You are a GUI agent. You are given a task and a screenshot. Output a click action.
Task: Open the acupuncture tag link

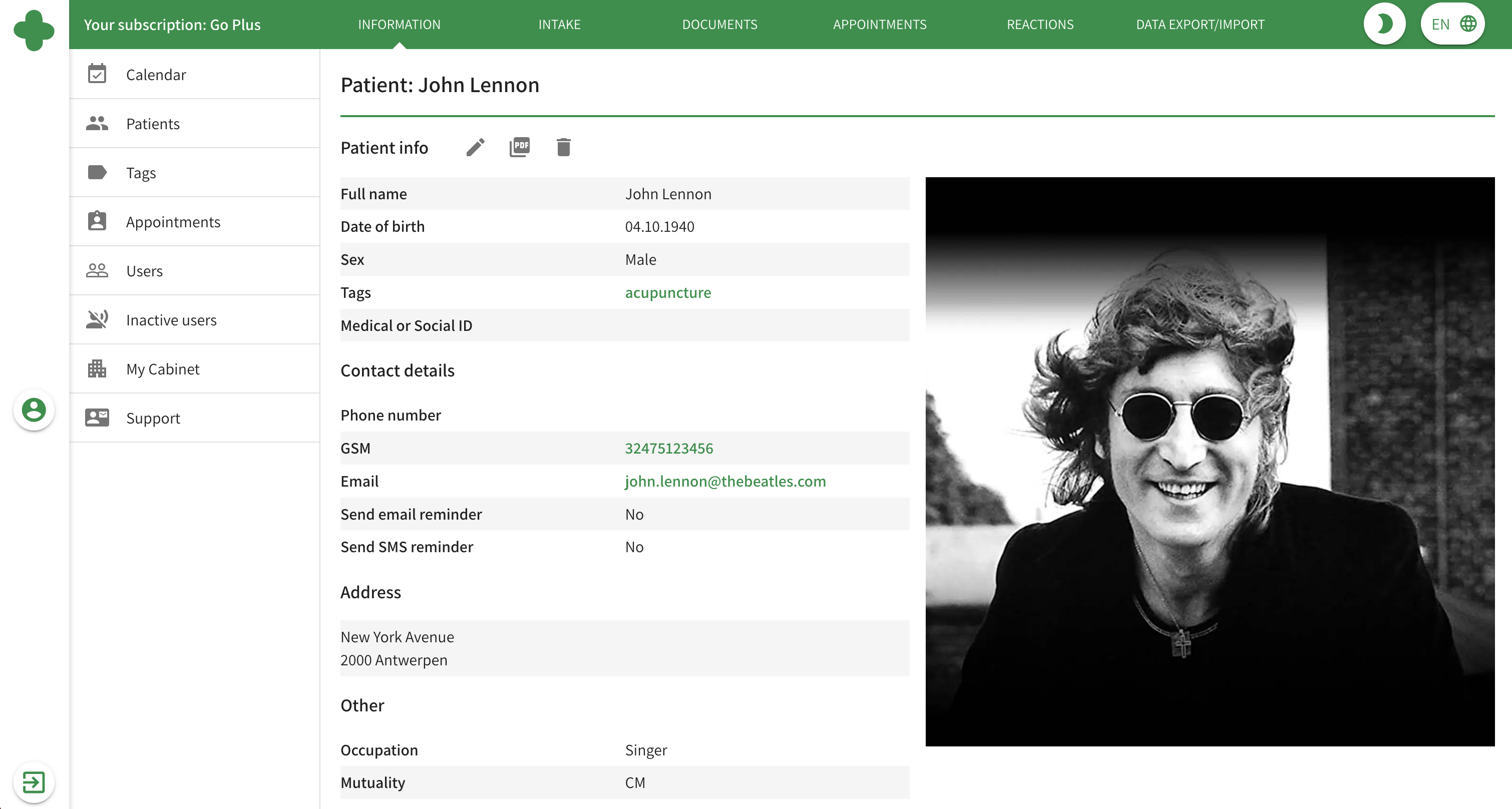click(667, 292)
